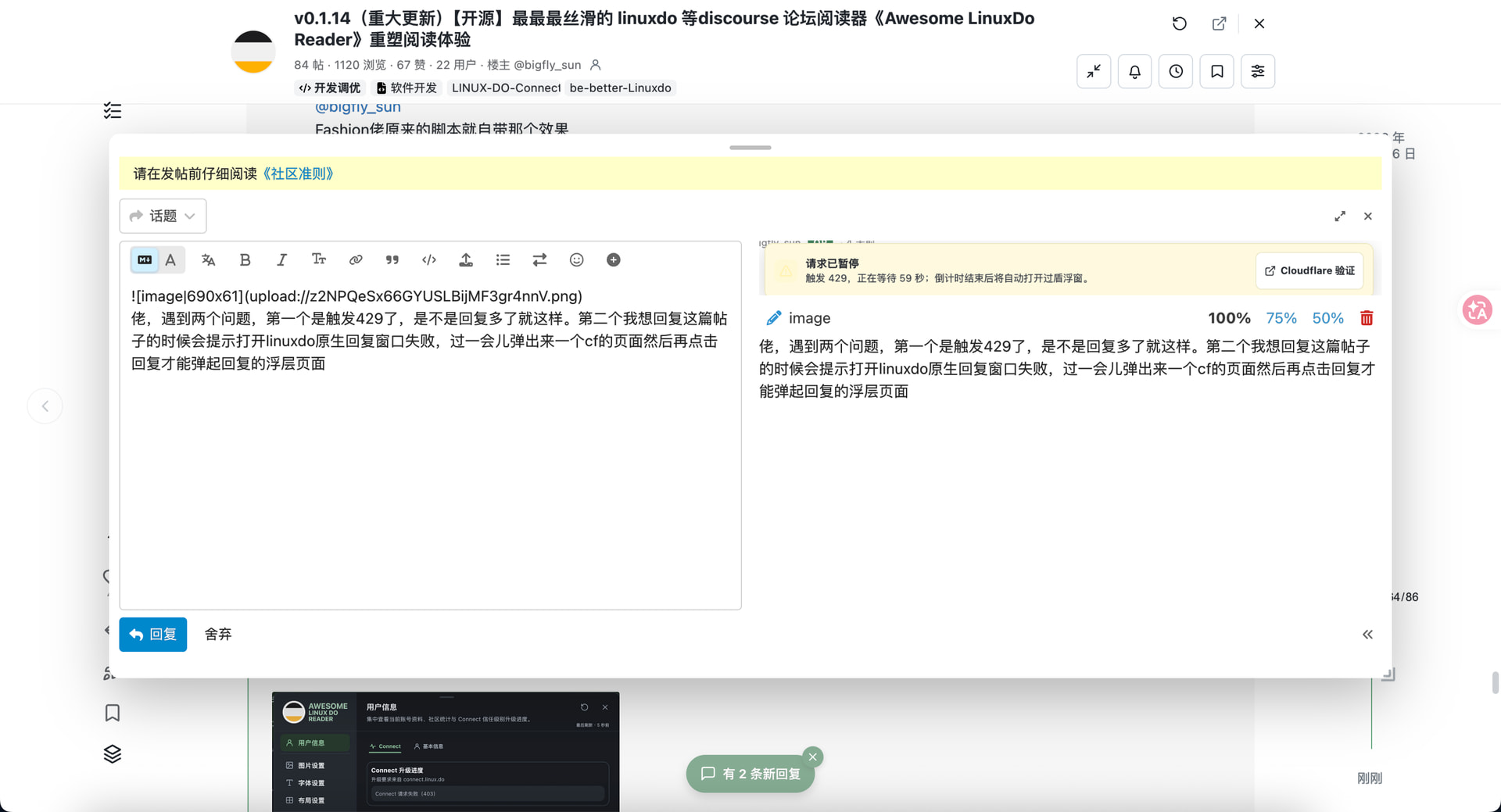Click the page scrollbar thumb
Image resolution: width=1501 pixels, height=812 pixels.
click(x=1495, y=681)
